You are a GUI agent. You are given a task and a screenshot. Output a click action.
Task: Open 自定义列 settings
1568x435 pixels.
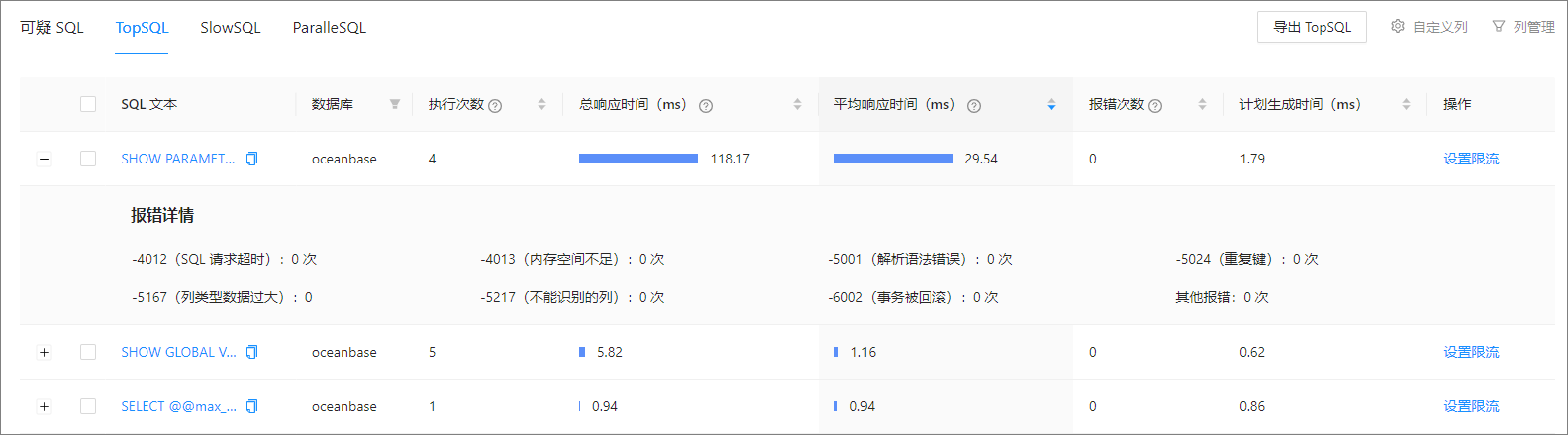coord(1429,27)
